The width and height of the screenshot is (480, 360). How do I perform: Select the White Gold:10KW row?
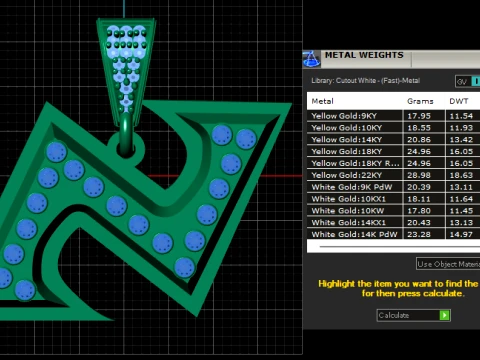point(393,211)
